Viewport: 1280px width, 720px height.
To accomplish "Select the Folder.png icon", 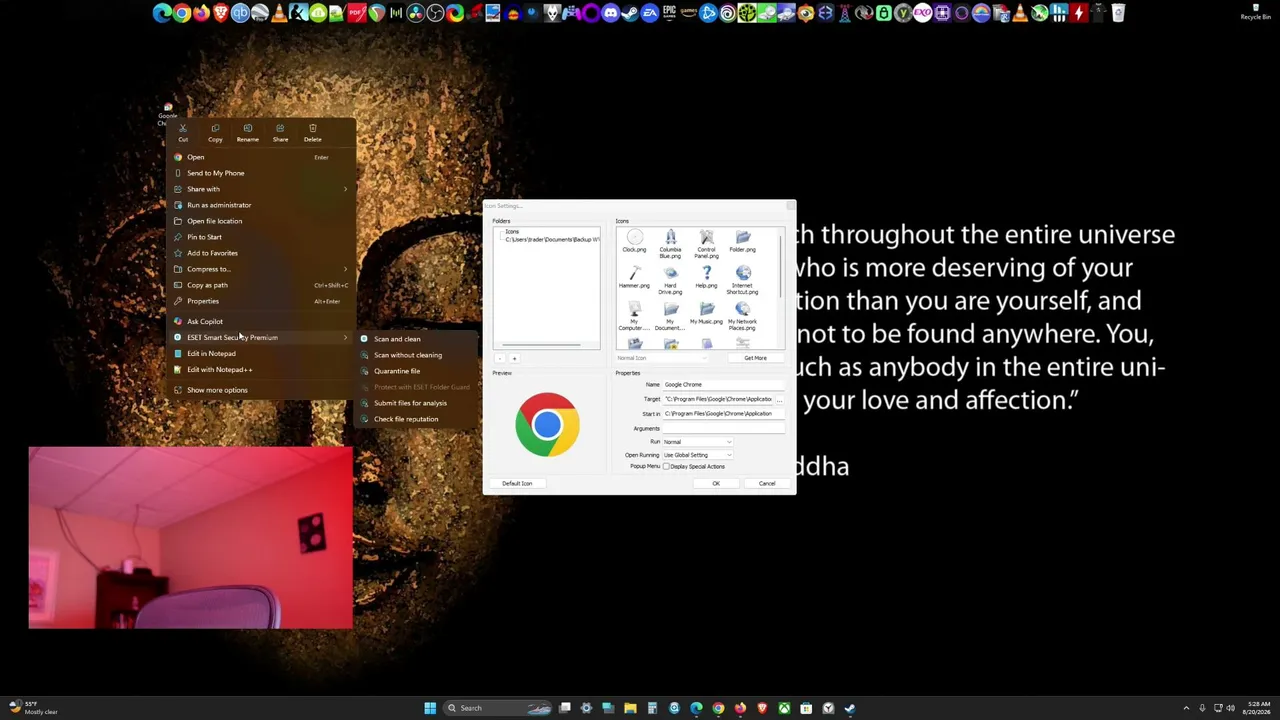I will pos(742,242).
